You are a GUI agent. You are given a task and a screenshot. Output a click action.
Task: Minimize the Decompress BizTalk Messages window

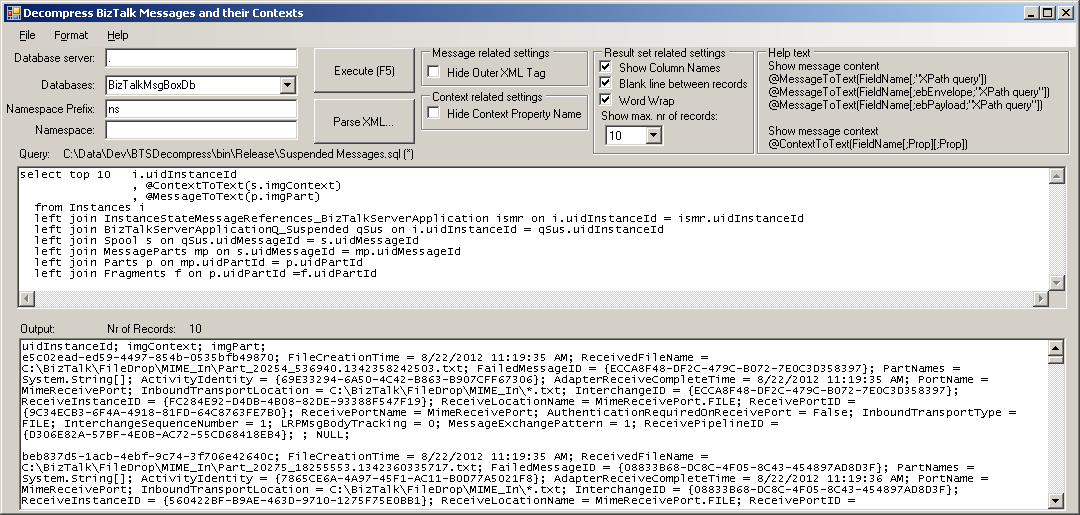1031,12
